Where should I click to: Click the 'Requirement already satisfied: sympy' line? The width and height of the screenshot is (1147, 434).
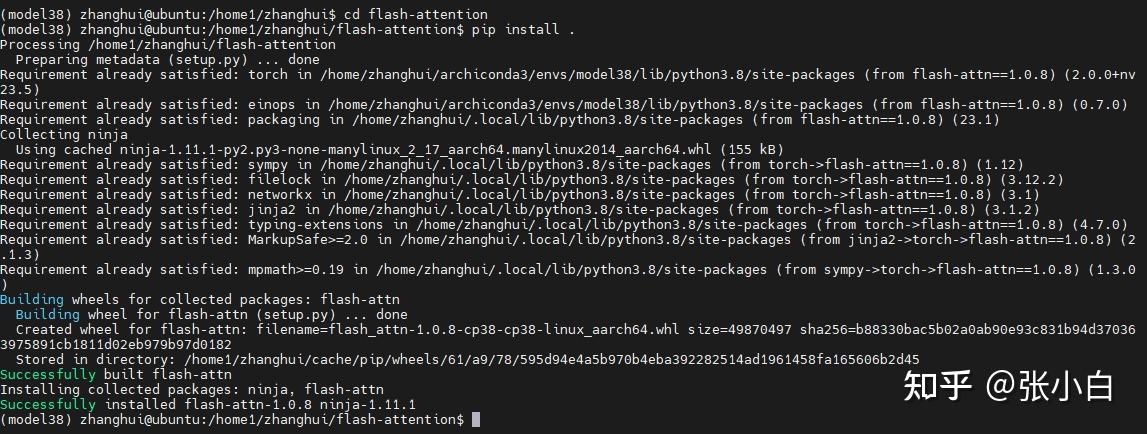point(511,164)
